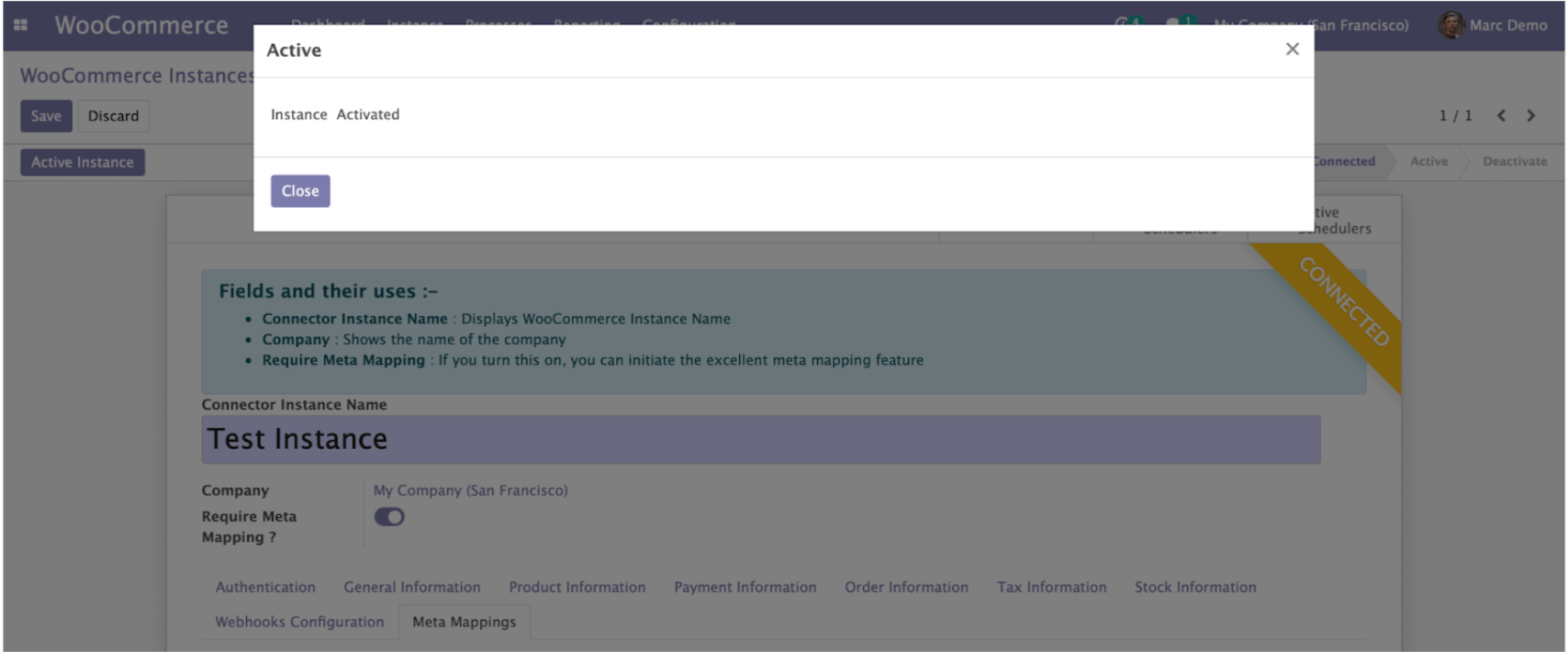The width and height of the screenshot is (1568, 652).
Task: Go to the next record arrow
Action: 1530,116
